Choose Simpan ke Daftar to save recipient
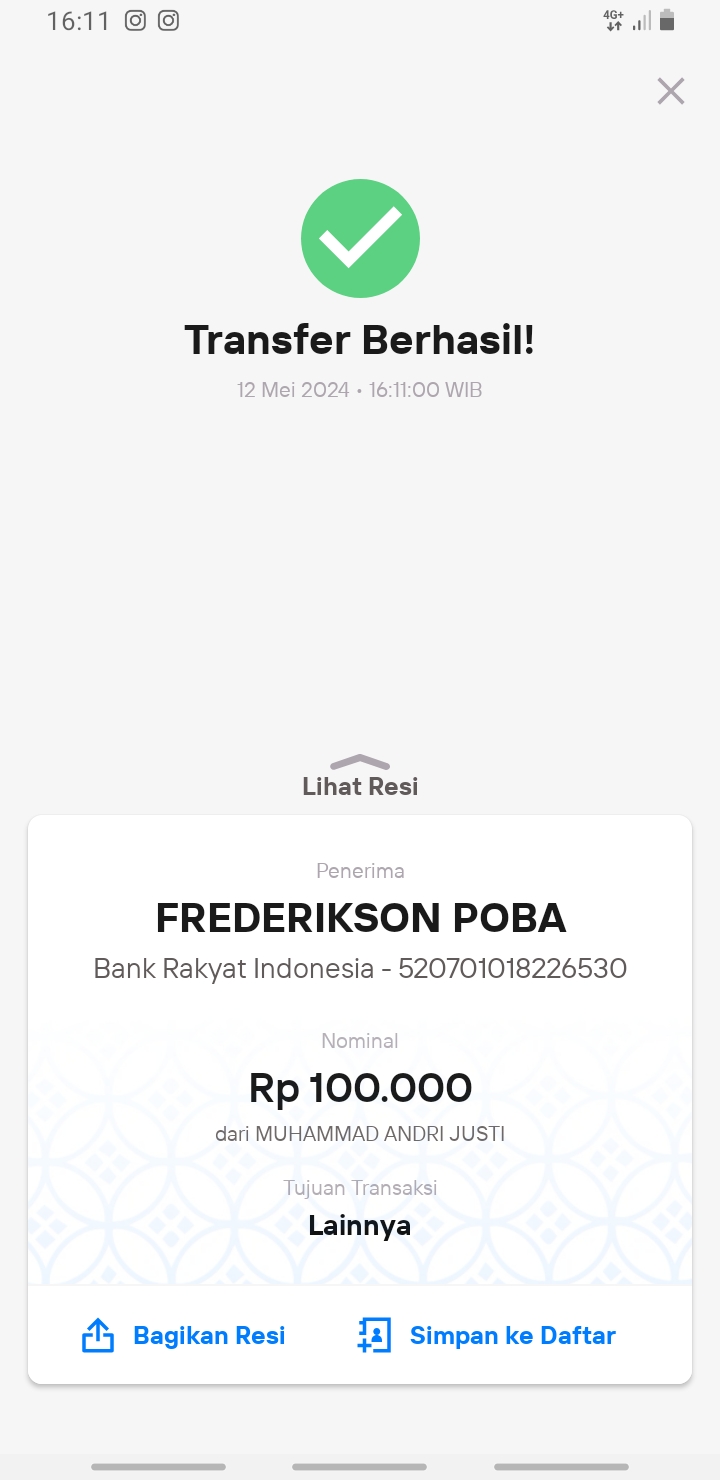Screen dimensions: 720x1480 point(513,1335)
